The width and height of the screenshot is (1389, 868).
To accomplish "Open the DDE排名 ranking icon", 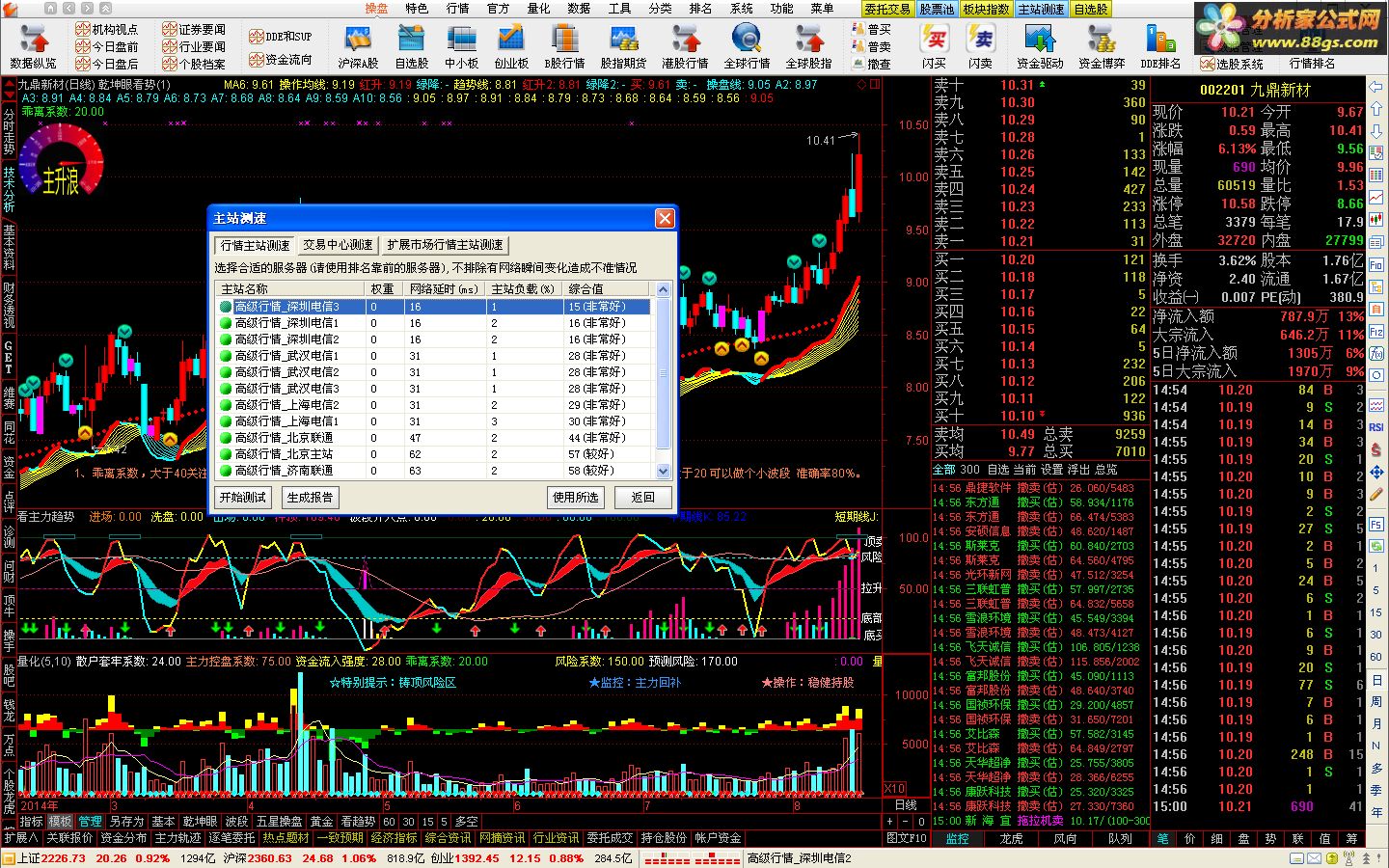I will 1160,46.
